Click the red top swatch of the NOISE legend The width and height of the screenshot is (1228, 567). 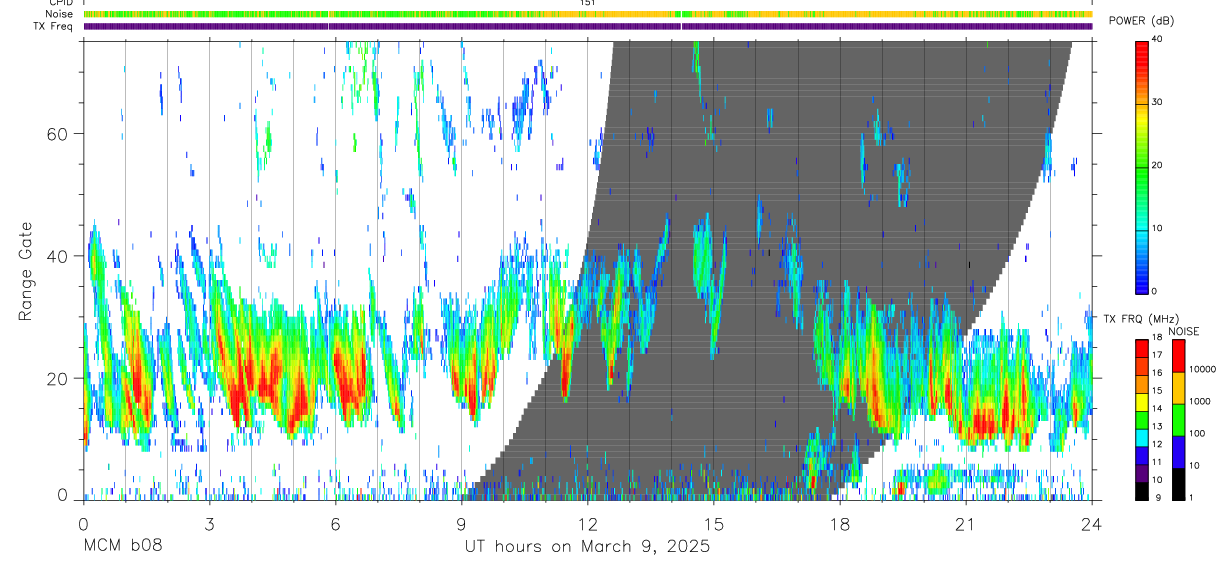point(1178,356)
